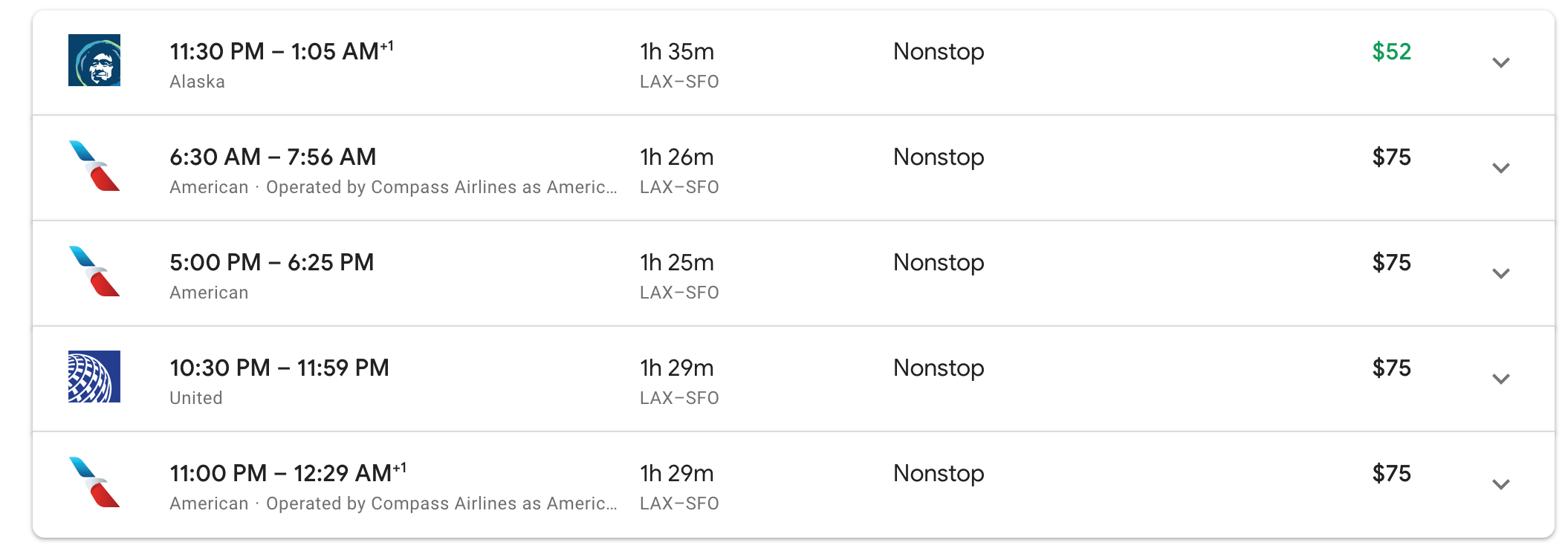Pick the 11:00 PM – 12:29 AM flight
This screenshot has width=1568, height=554.
tap(288, 473)
